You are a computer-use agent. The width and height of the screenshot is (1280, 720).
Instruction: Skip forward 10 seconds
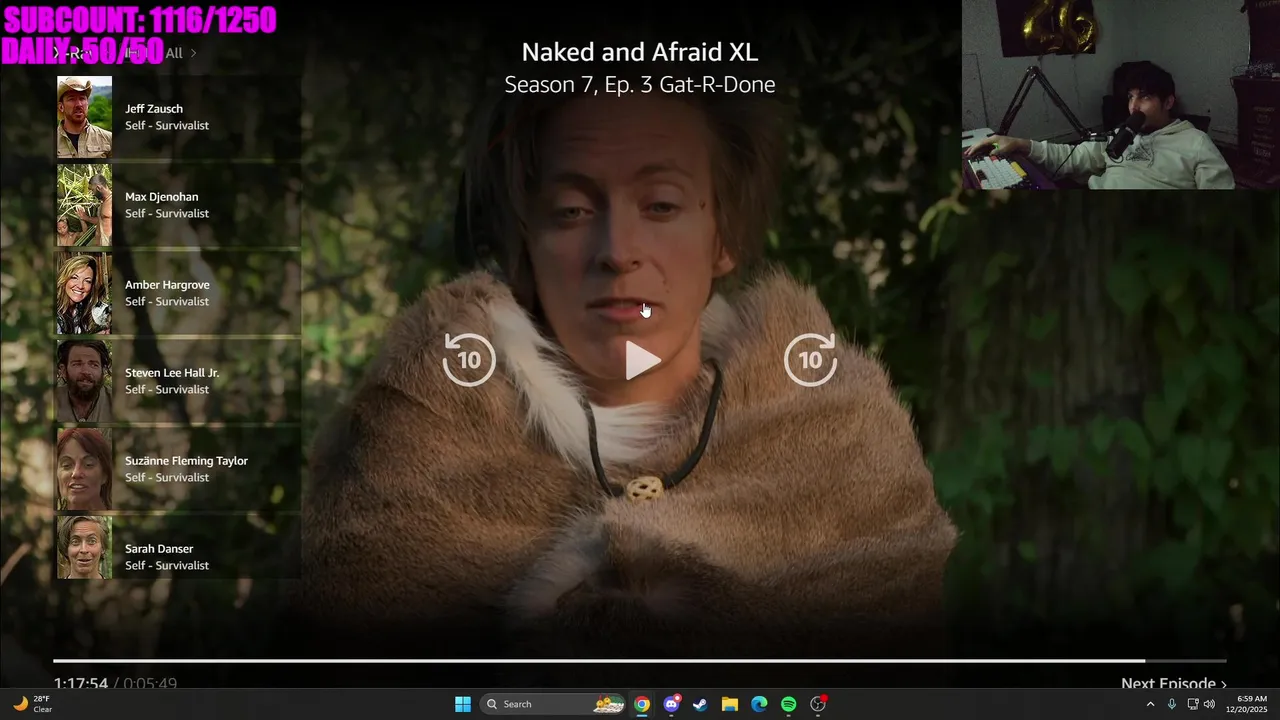810,359
